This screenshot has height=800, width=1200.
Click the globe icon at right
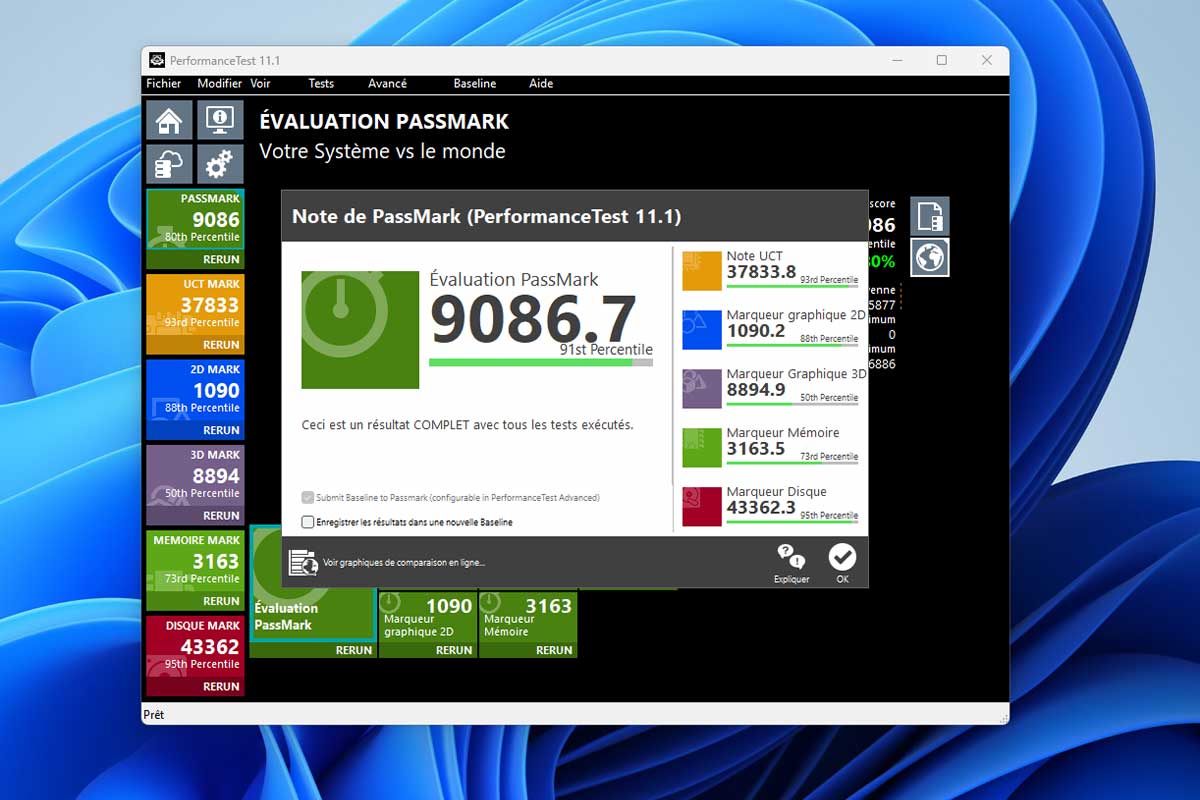[x=929, y=258]
